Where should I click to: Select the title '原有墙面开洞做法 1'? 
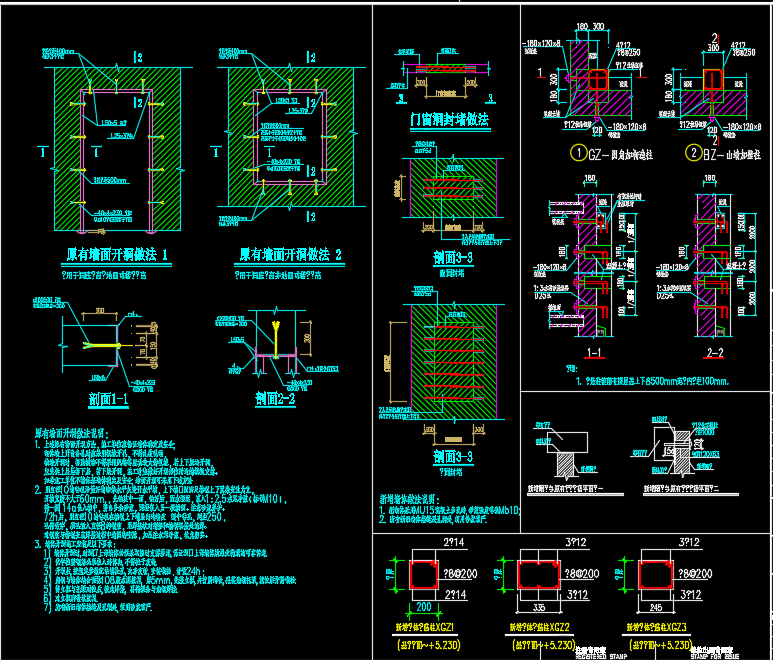click(117, 255)
